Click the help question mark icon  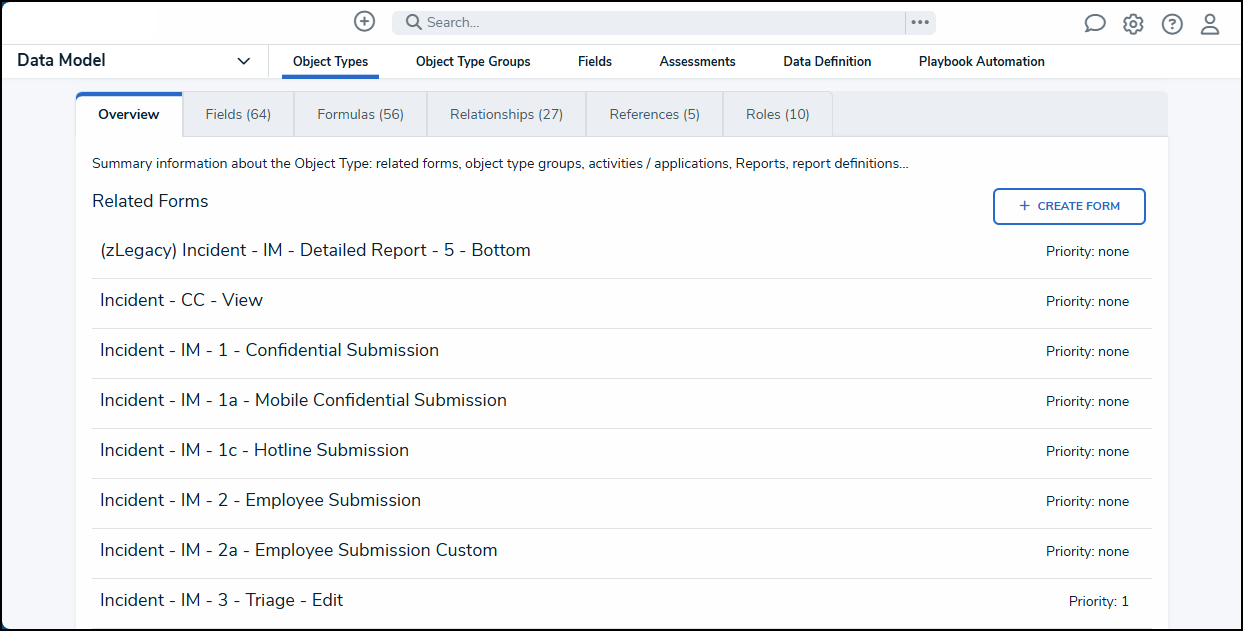pyautogui.click(x=1172, y=23)
